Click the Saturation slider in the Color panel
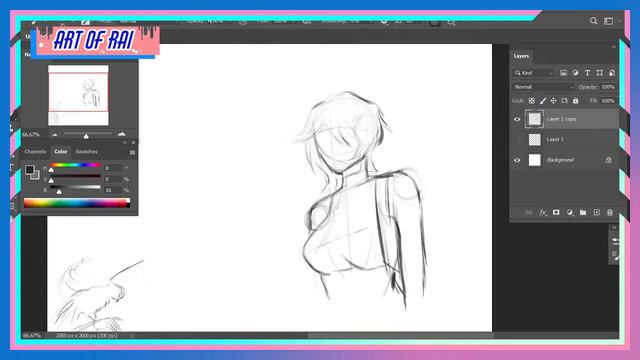Image resolution: width=640 pixels, height=360 pixels. coord(75,176)
